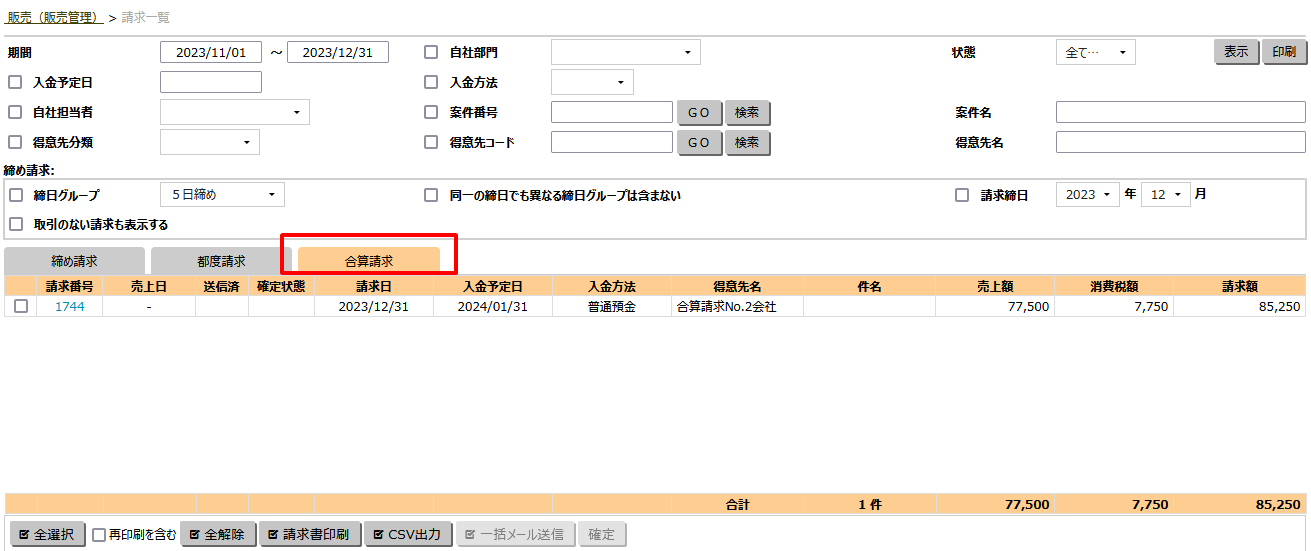Click the 表示 button
Screen dimensions: 1311x551
click(1235, 52)
